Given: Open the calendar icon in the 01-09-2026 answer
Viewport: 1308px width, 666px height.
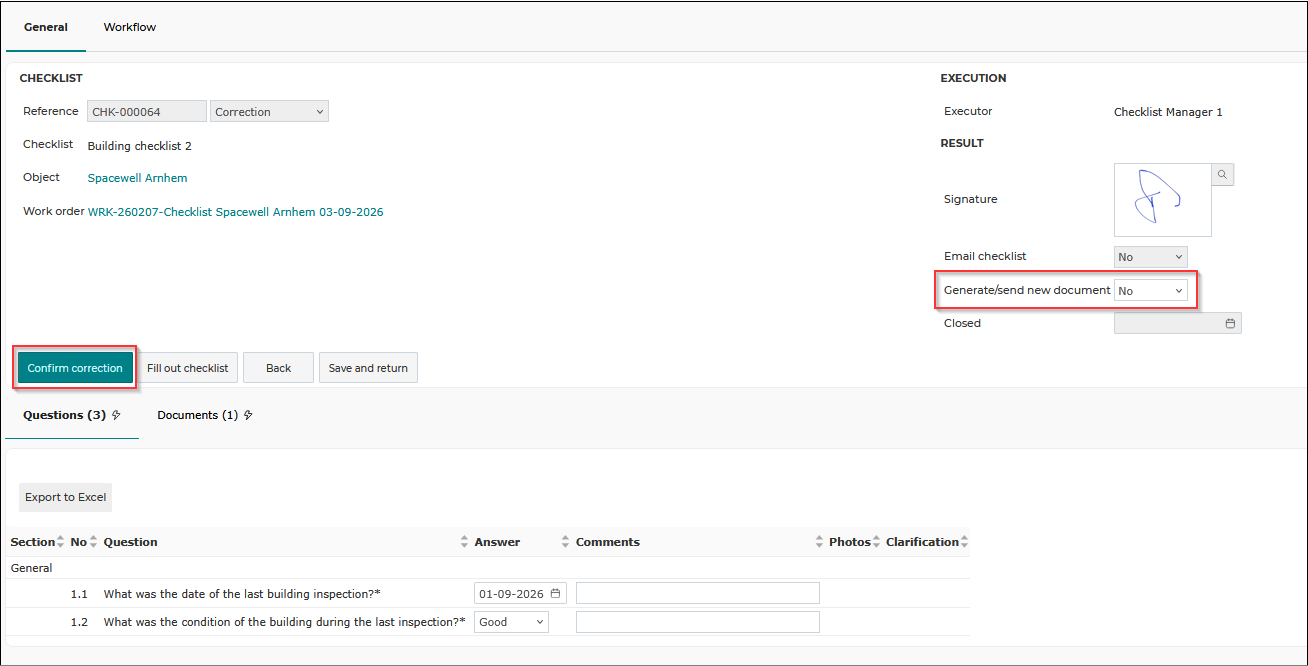Looking at the screenshot, I should (x=555, y=594).
